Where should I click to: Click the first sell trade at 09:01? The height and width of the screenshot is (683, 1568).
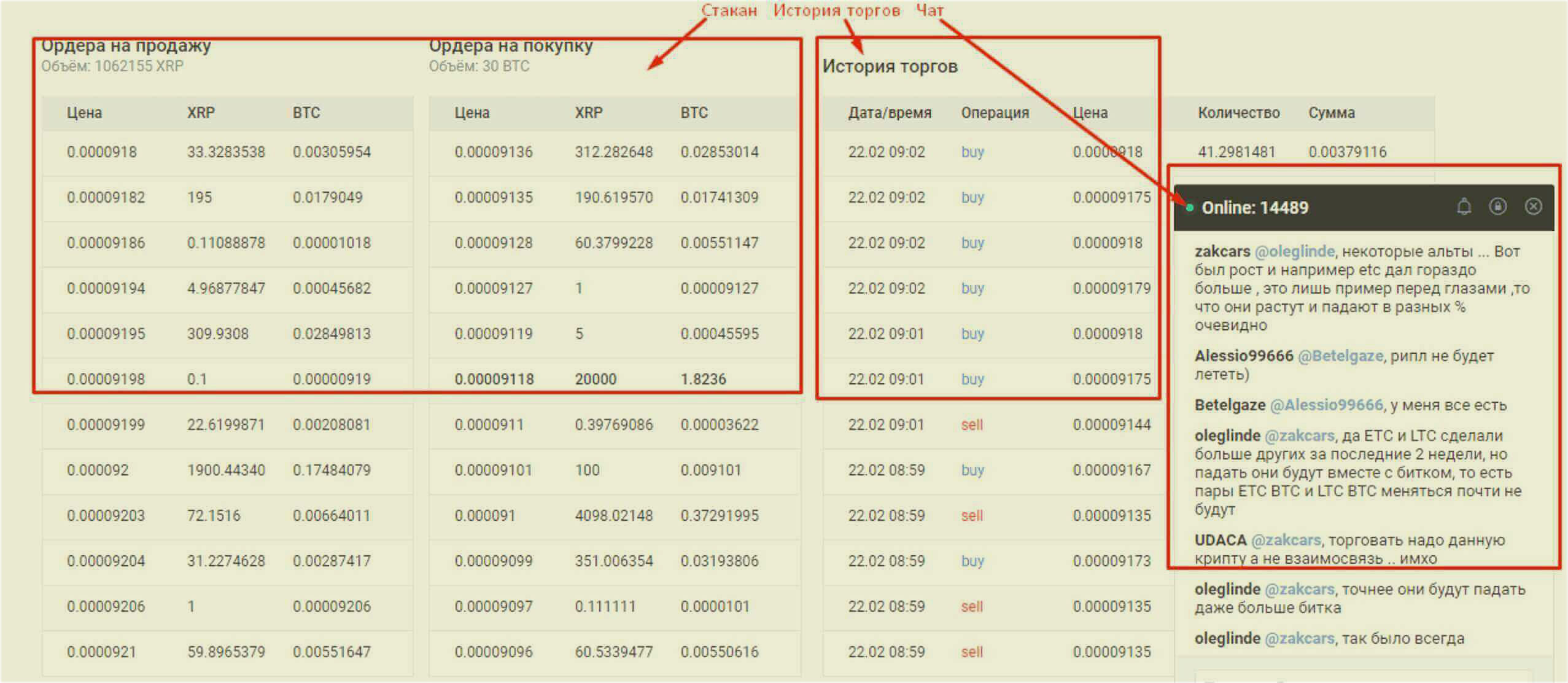(x=972, y=424)
